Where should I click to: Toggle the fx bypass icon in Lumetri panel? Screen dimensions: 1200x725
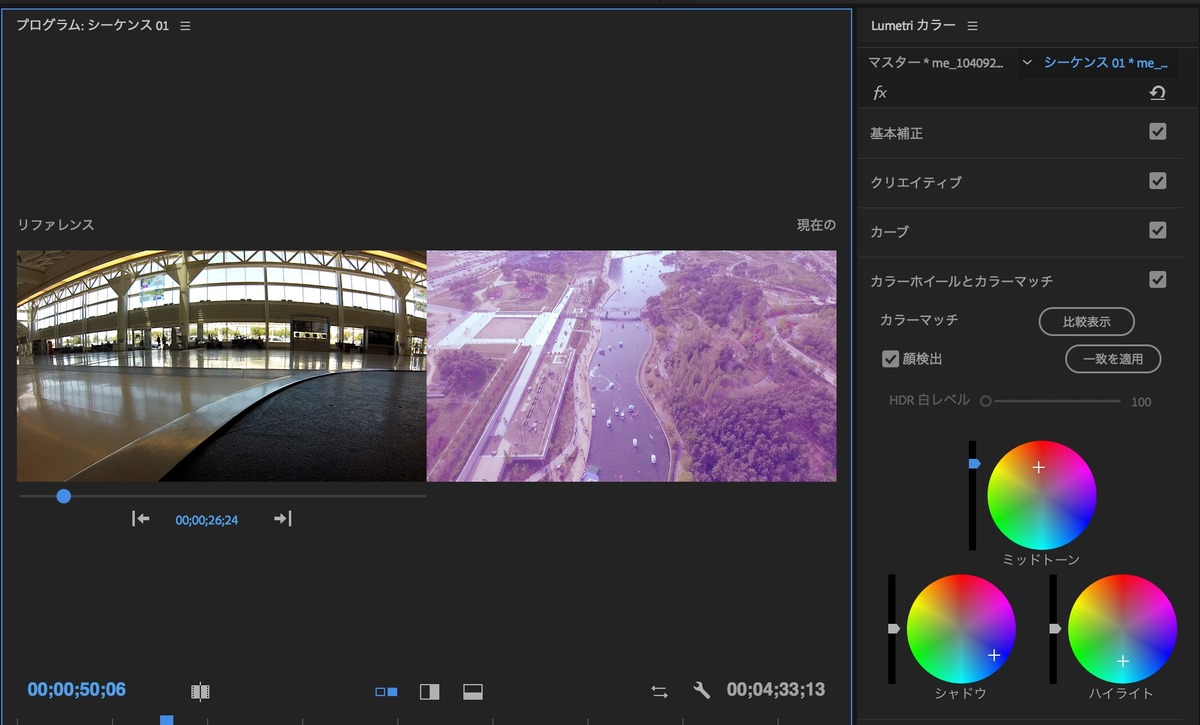click(x=880, y=93)
